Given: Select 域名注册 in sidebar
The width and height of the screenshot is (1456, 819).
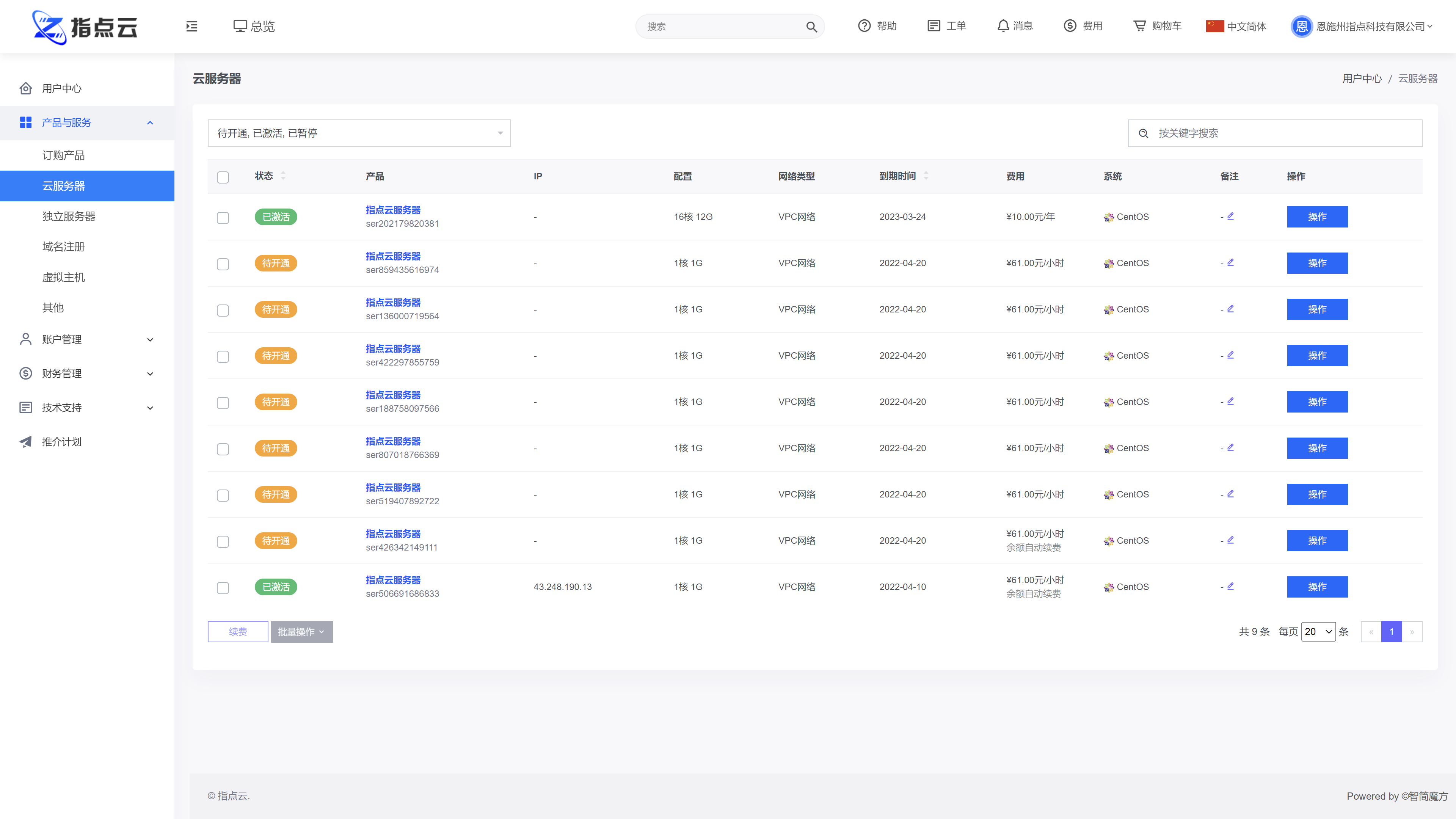Looking at the screenshot, I should tap(87, 246).
